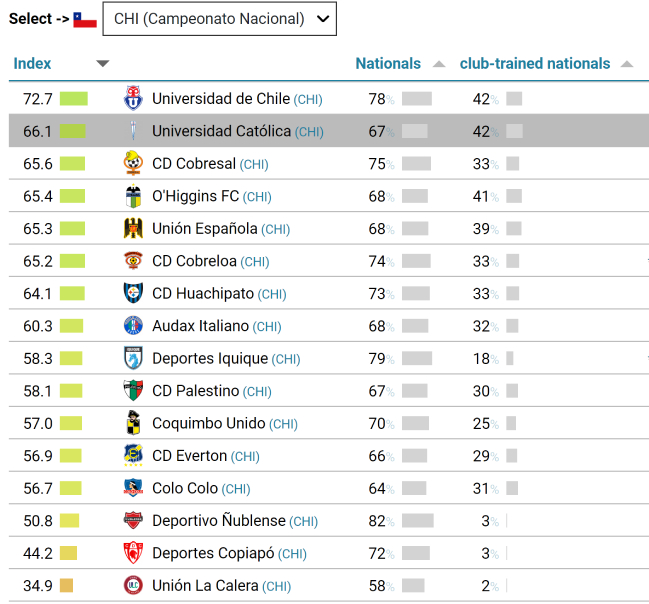649x604 pixels.
Task: Click the CD Huachipato club crest
Action: click(133, 294)
